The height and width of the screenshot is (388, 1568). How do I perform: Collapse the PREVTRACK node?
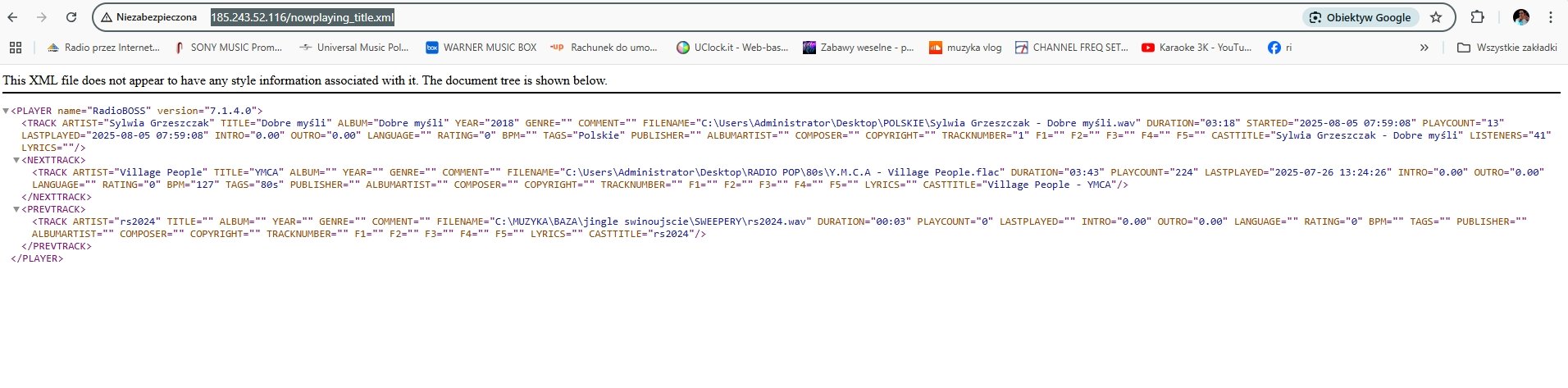coord(16,209)
